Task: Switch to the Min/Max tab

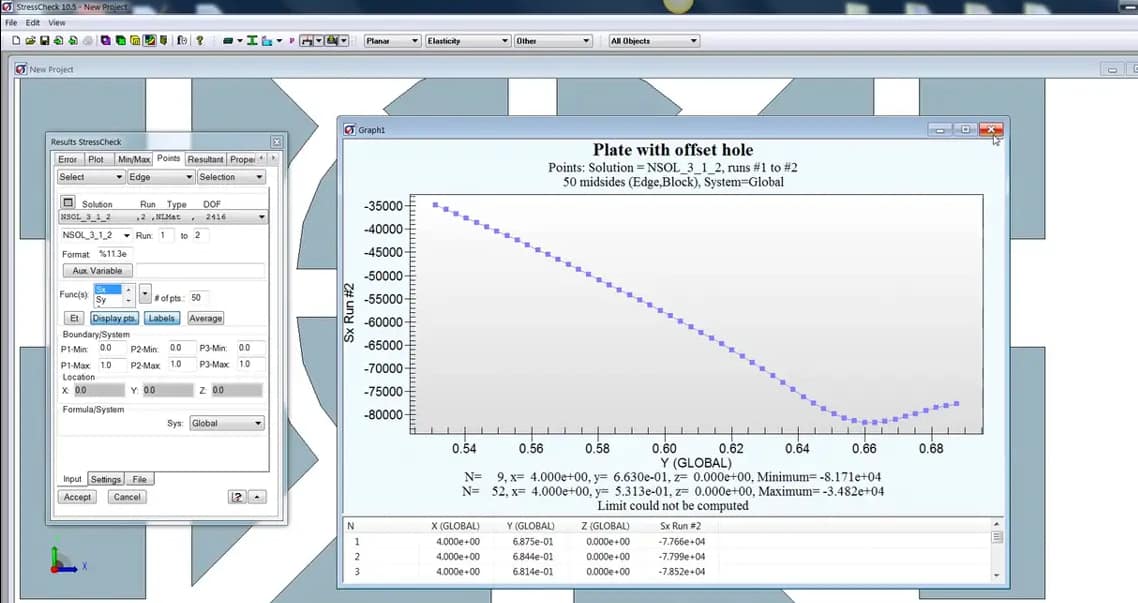Action: click(x=135, y=158)
